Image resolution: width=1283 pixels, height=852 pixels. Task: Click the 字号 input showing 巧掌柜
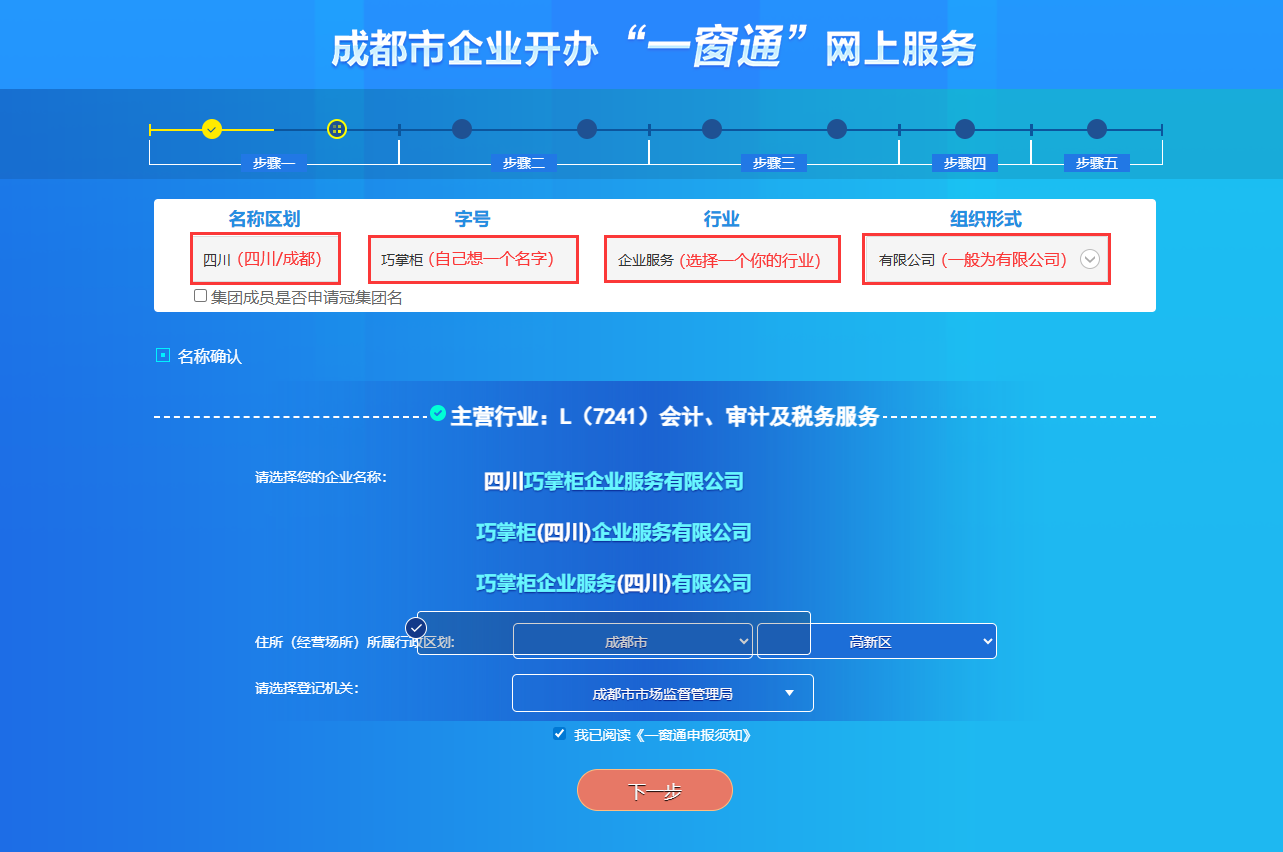pos(473,258)
